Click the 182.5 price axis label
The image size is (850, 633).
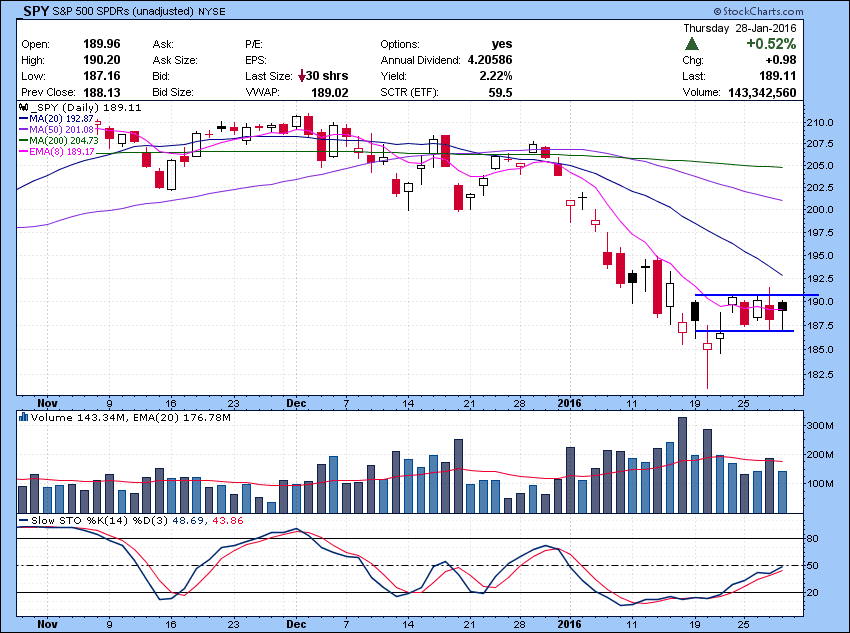822,374
